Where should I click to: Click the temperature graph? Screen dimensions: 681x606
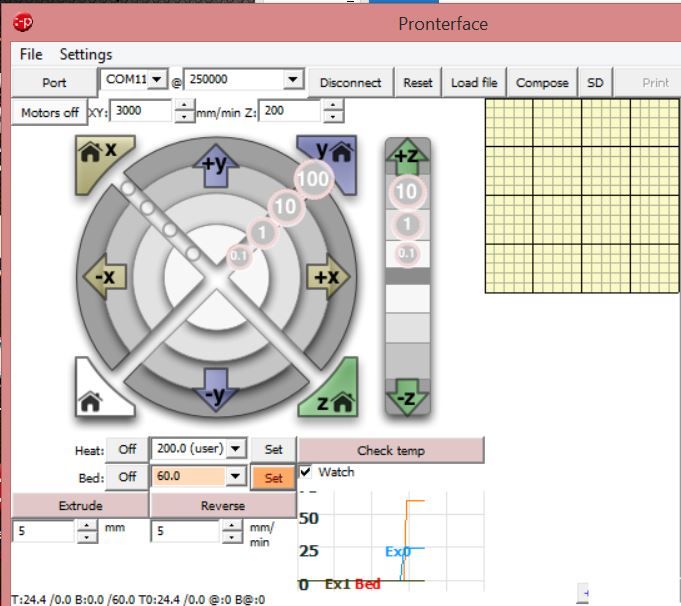point(391,542)
